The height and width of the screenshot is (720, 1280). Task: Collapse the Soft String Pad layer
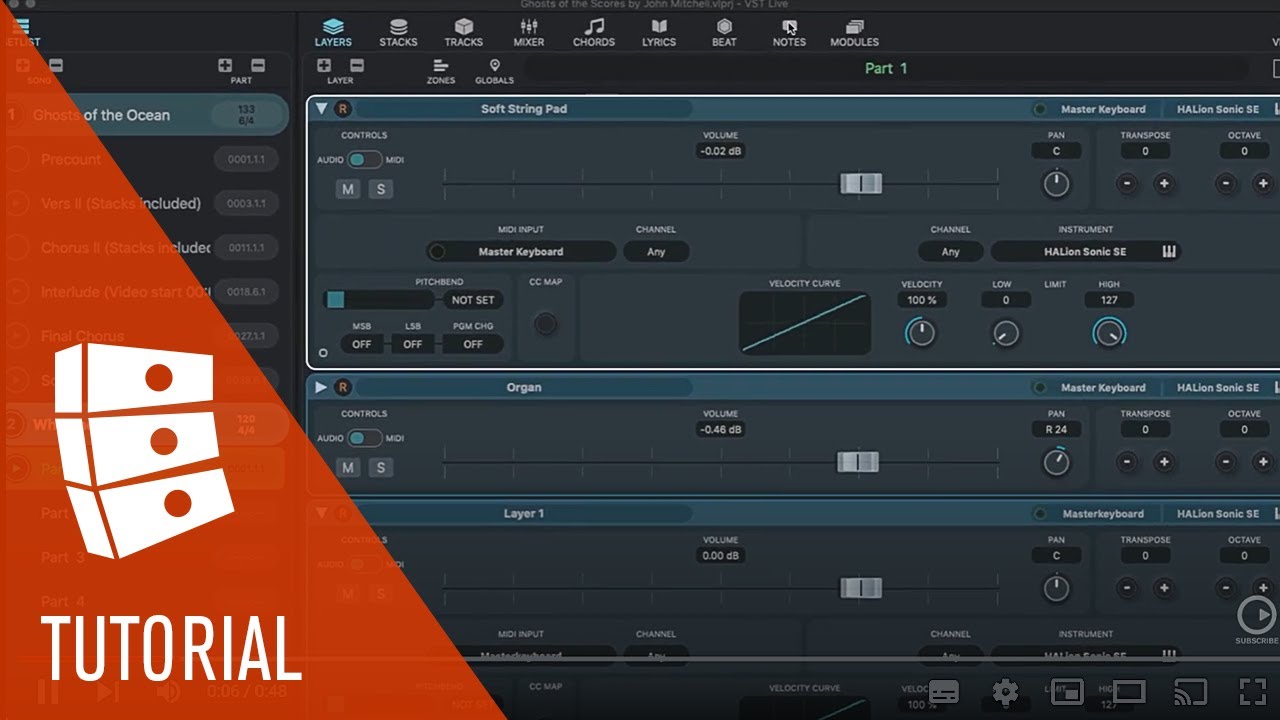pyautogui.click(x=321, y=109)
